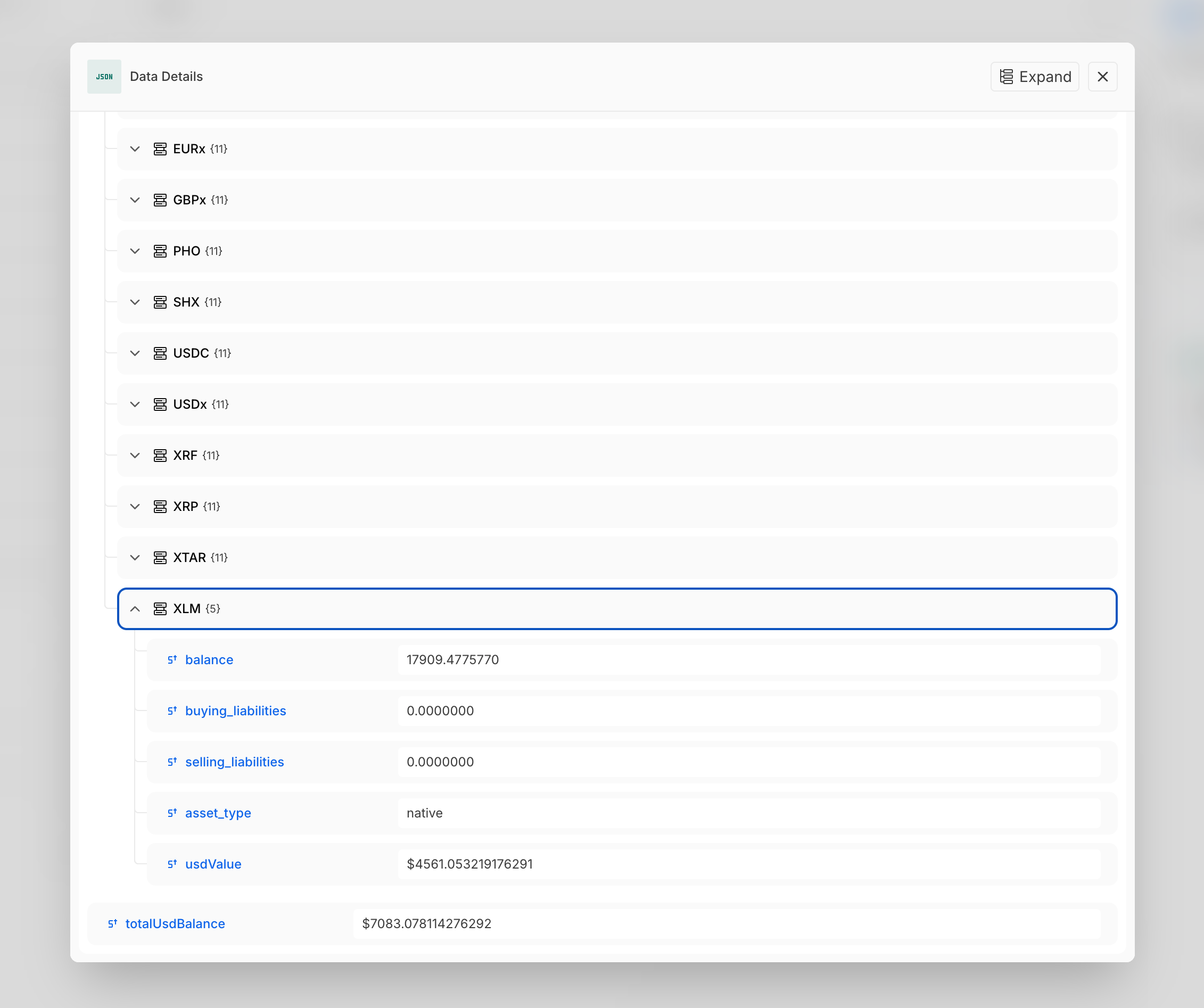This screenshot has width=1204, height=1008.
Task: Click the object icon beside USDC
Action: (x=160, y=353)
